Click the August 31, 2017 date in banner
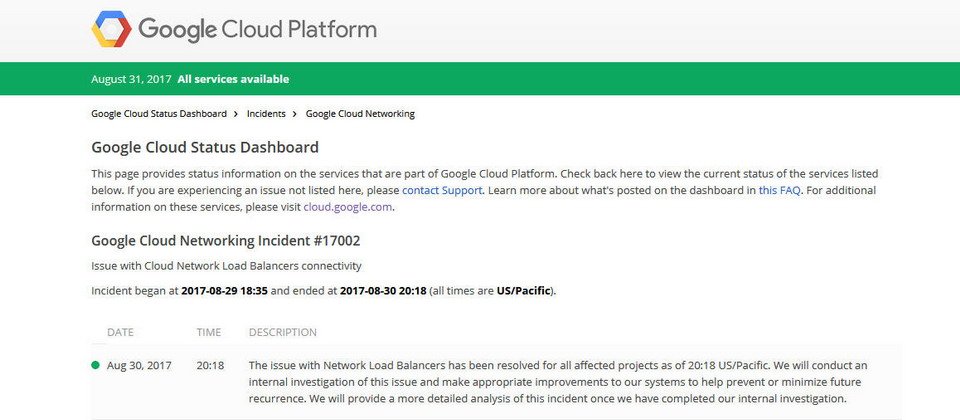The image size is (960, 420). (x=131, y=79)
